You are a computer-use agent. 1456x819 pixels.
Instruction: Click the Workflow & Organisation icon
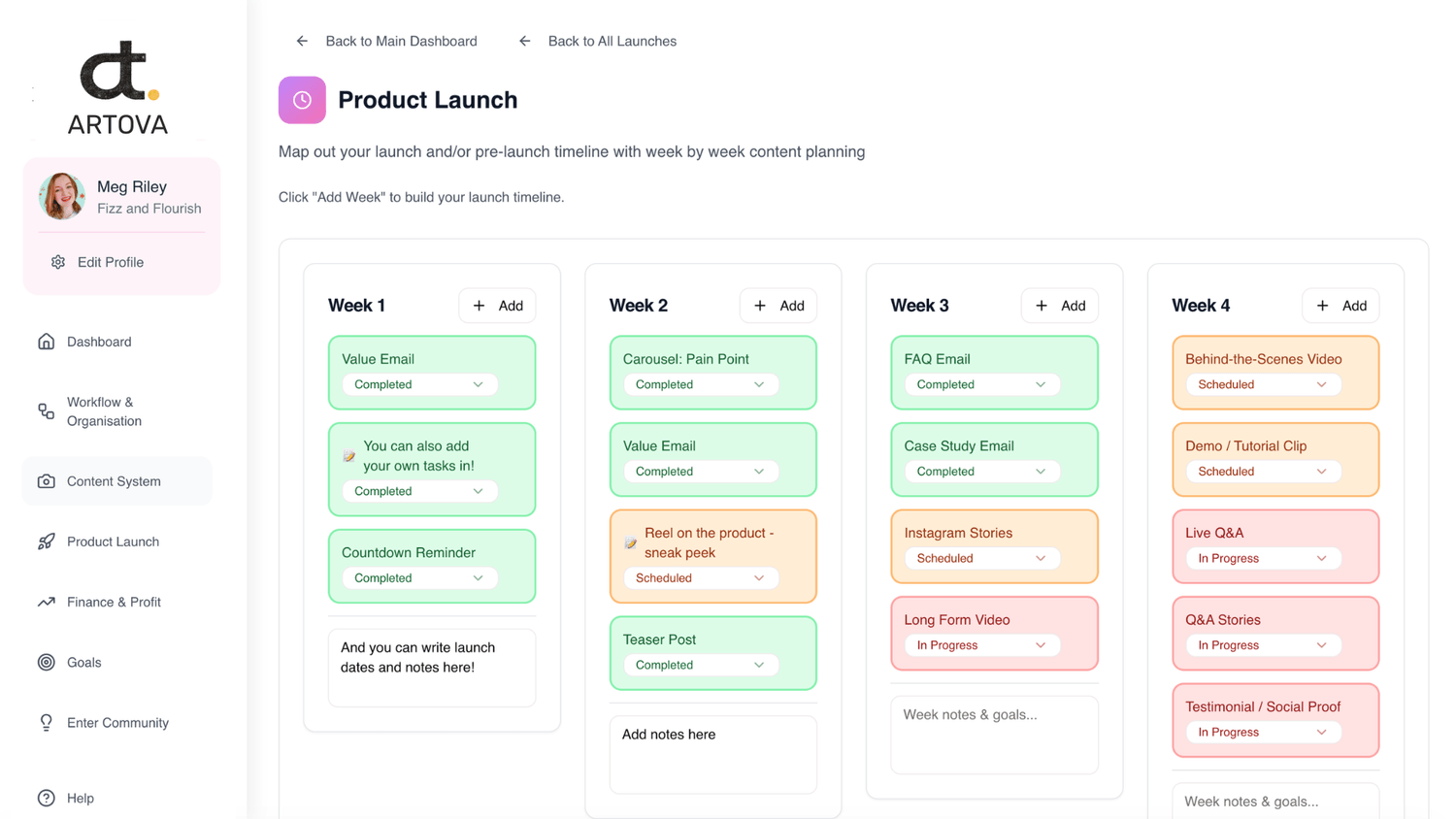point(46,411)
